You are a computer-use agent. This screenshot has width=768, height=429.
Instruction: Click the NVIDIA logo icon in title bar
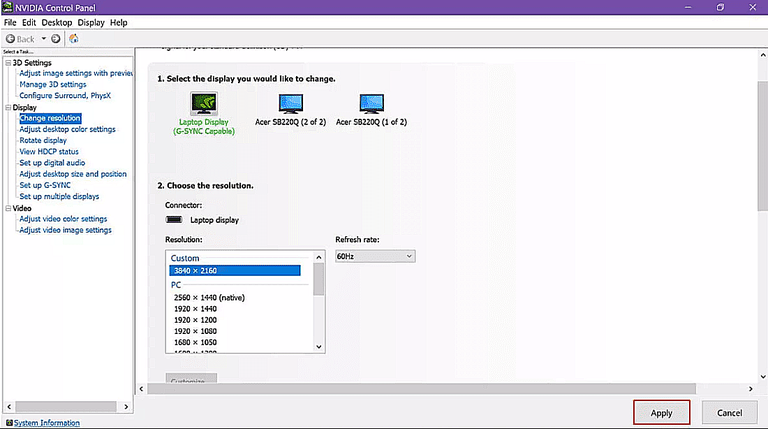pos(7,7)
